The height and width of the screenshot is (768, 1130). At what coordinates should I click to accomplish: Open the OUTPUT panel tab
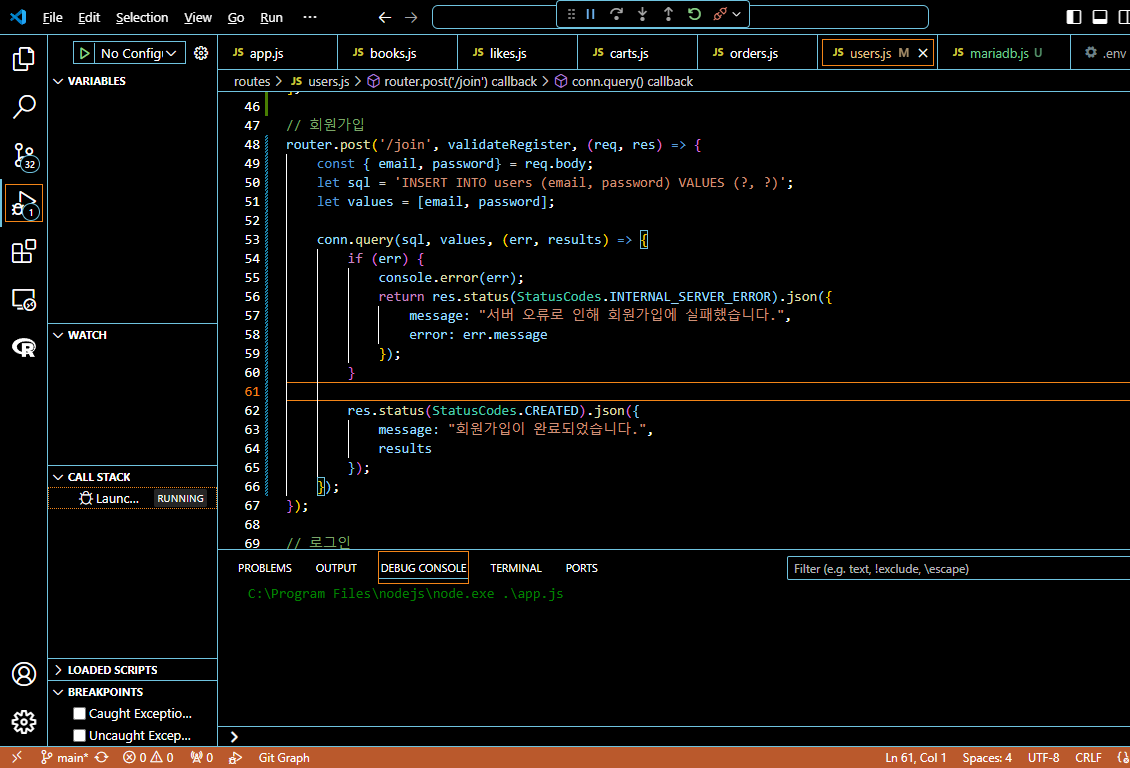tap(336, 568)
